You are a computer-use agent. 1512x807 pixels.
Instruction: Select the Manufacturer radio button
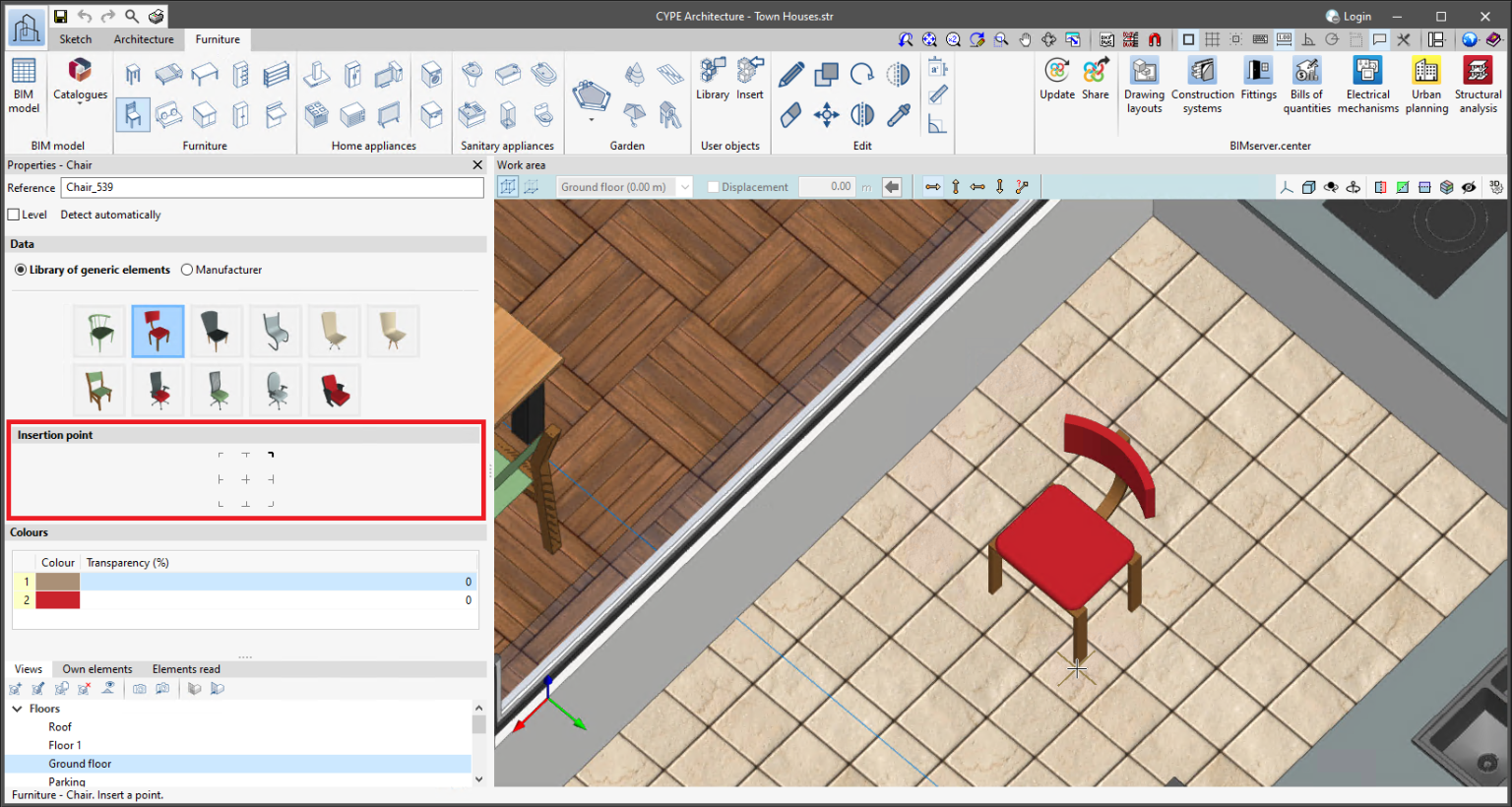coord(187,270)
